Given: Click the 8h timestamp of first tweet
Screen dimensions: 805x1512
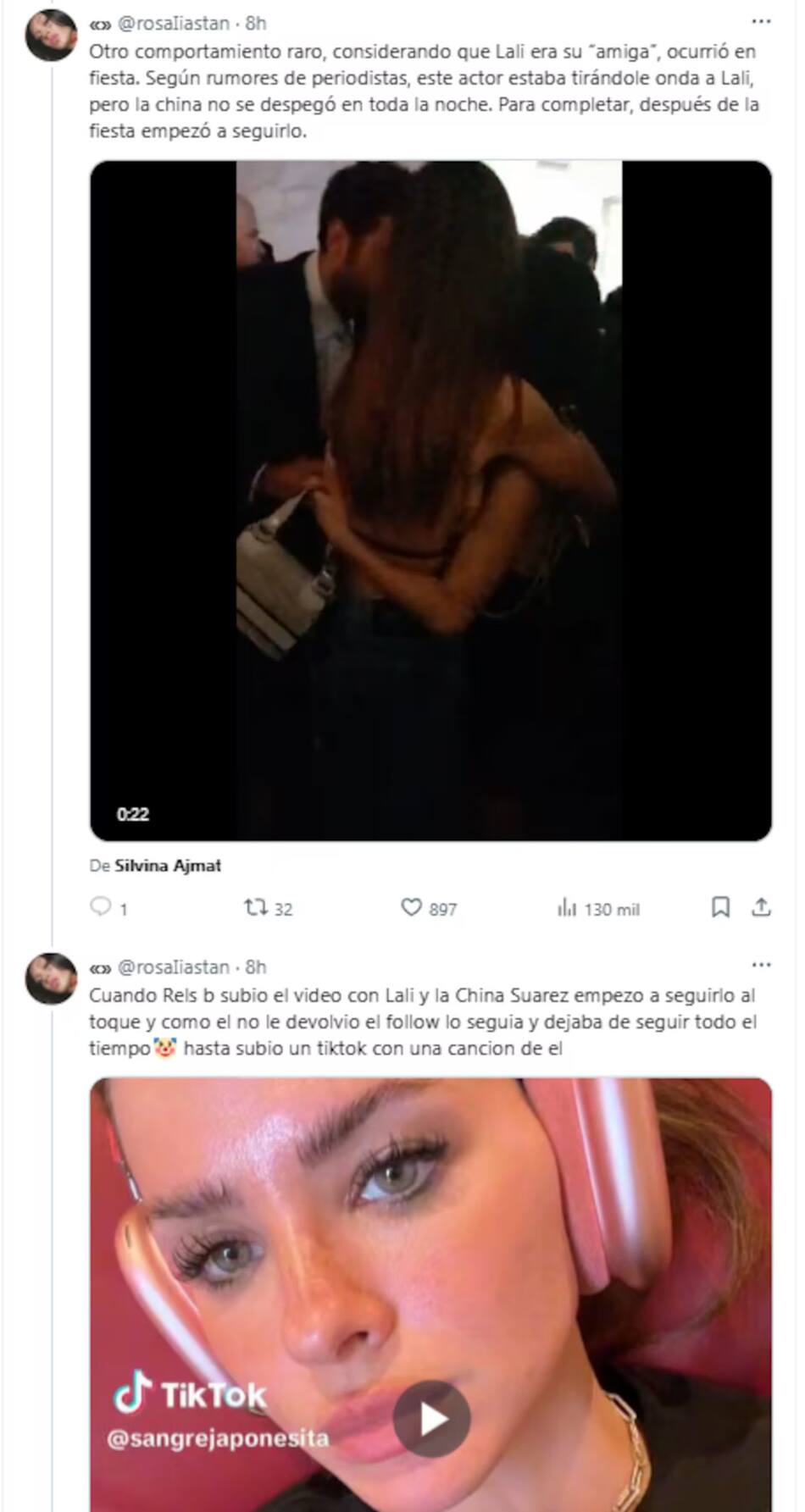Looking at the screenshot, I should click(x=256, y=23).
